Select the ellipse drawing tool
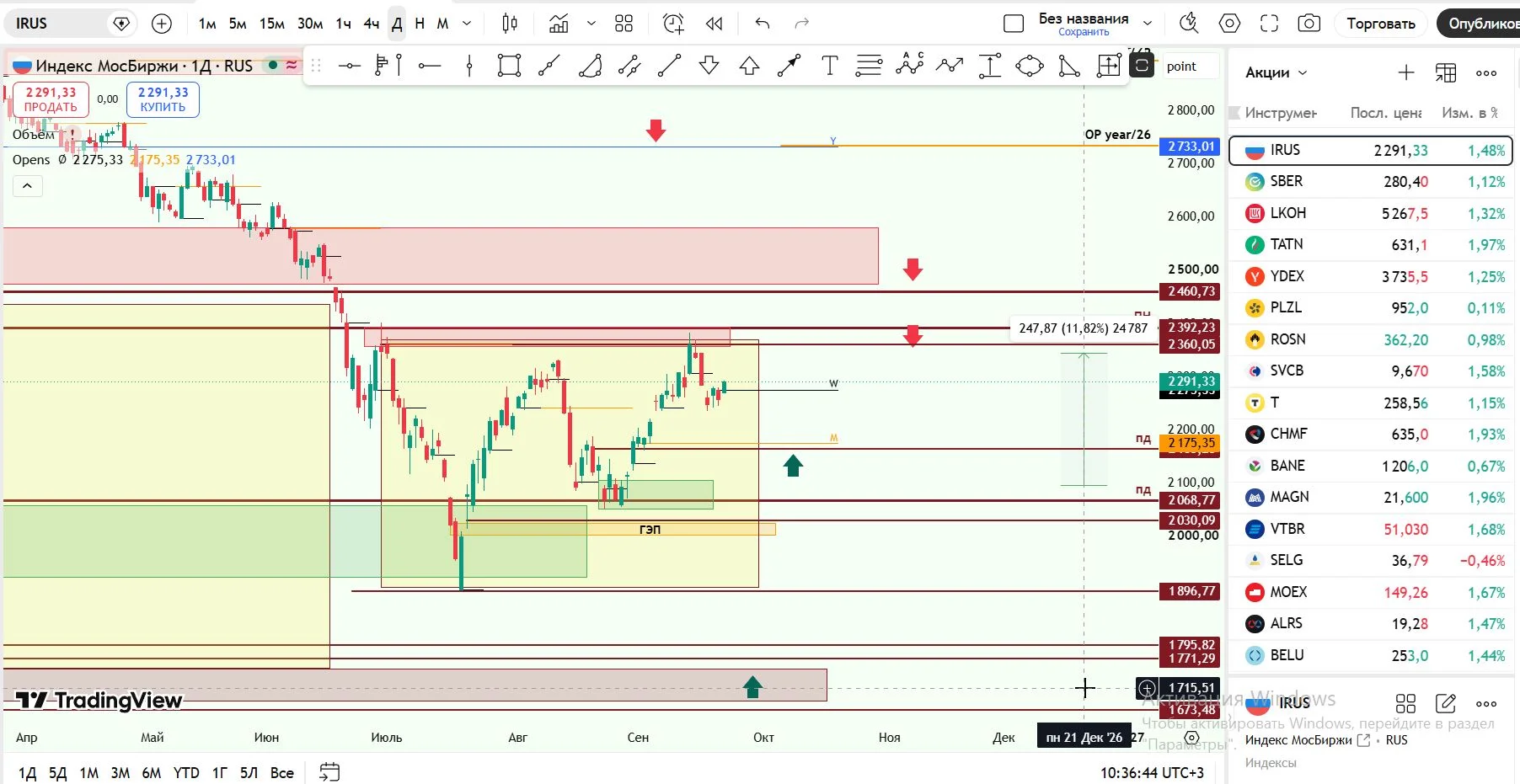 1030,66
